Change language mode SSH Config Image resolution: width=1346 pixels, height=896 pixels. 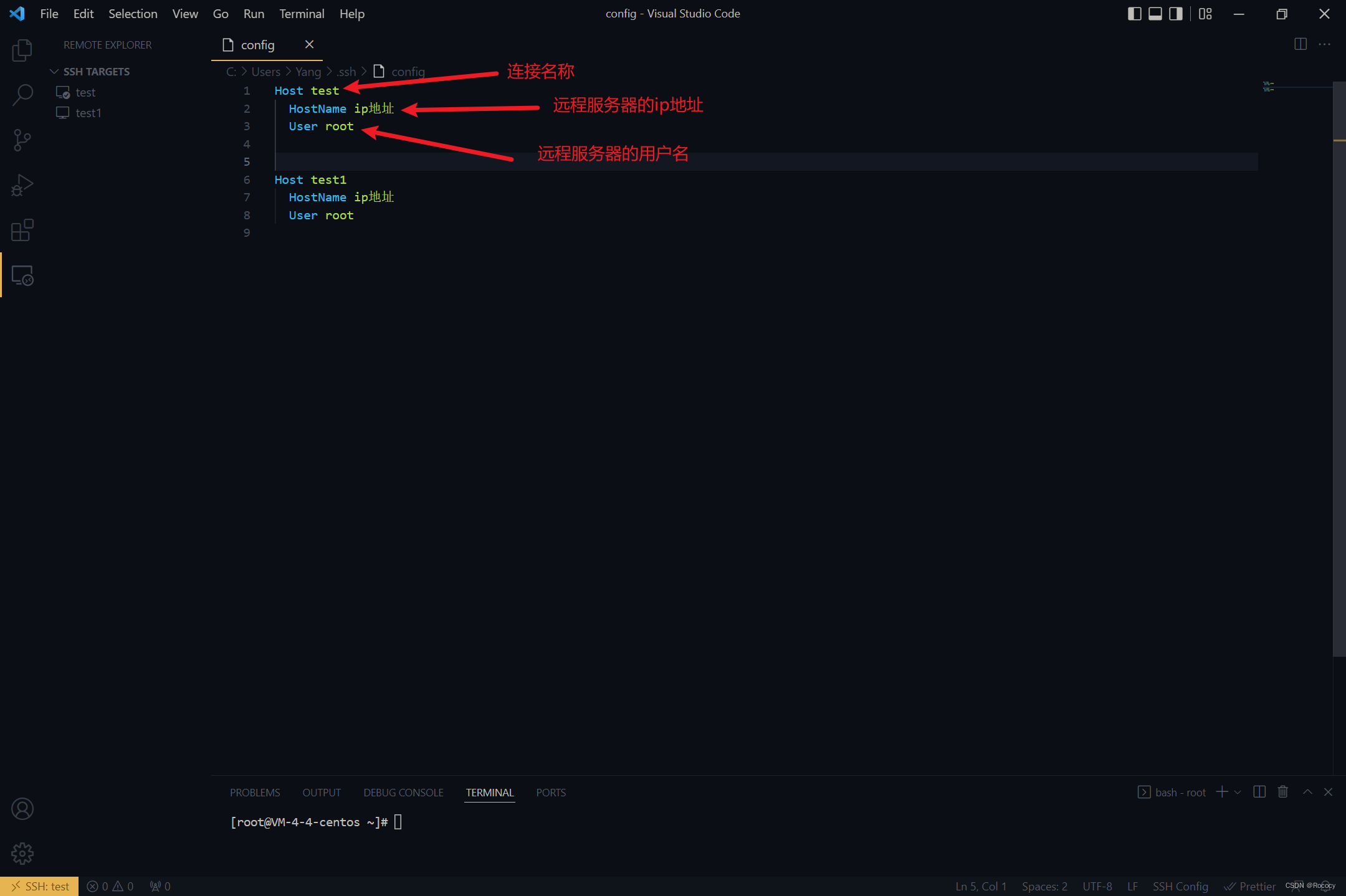pos(1180,886)
